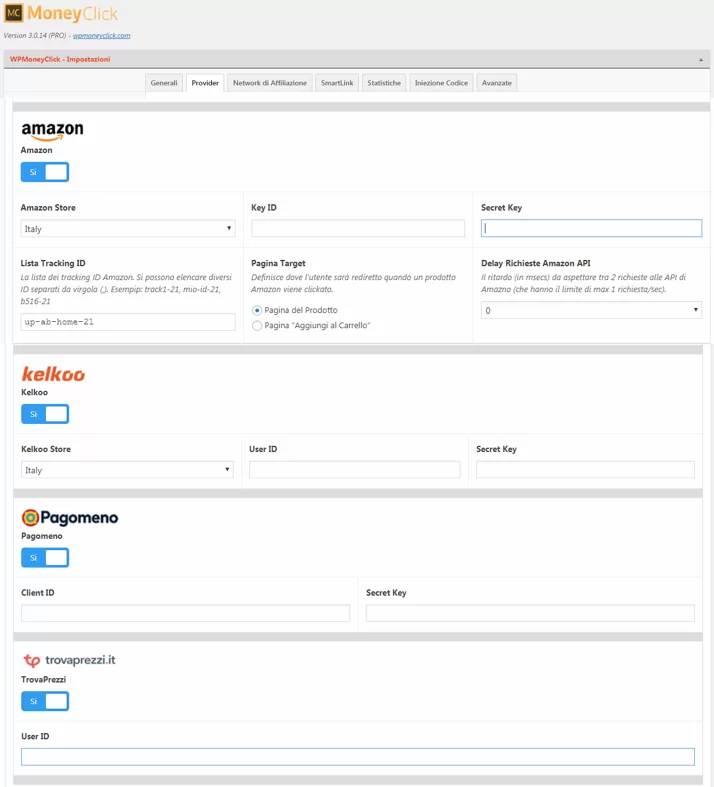Select the Provider tab

pos(205,83)
